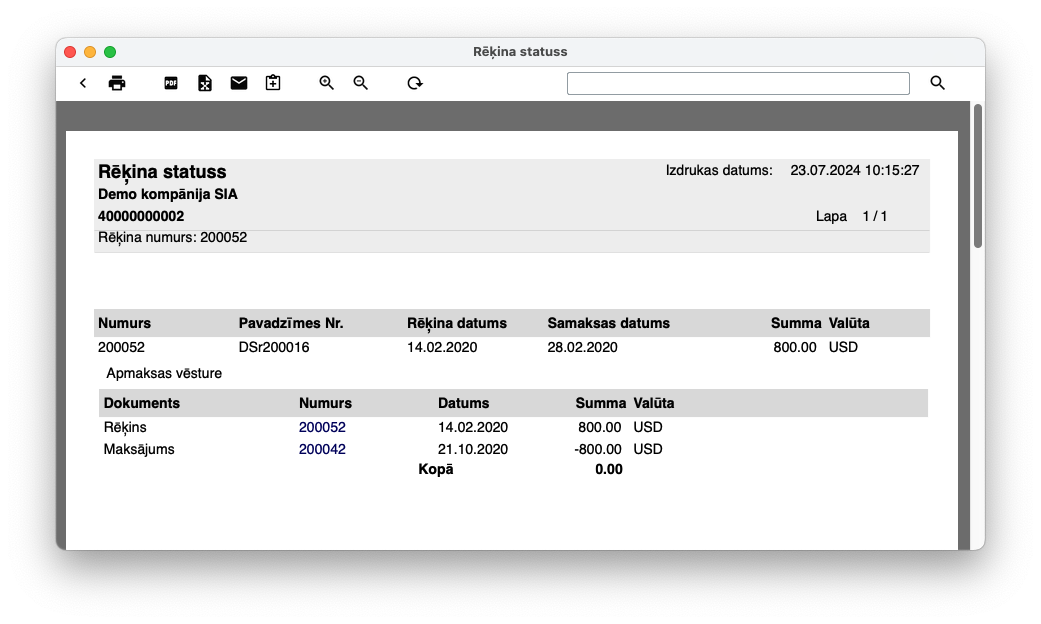Image resolution: width=1041 pixels, height=624 pixels.
Task: Print the invoice status report
Action: (x=117, y=83)
